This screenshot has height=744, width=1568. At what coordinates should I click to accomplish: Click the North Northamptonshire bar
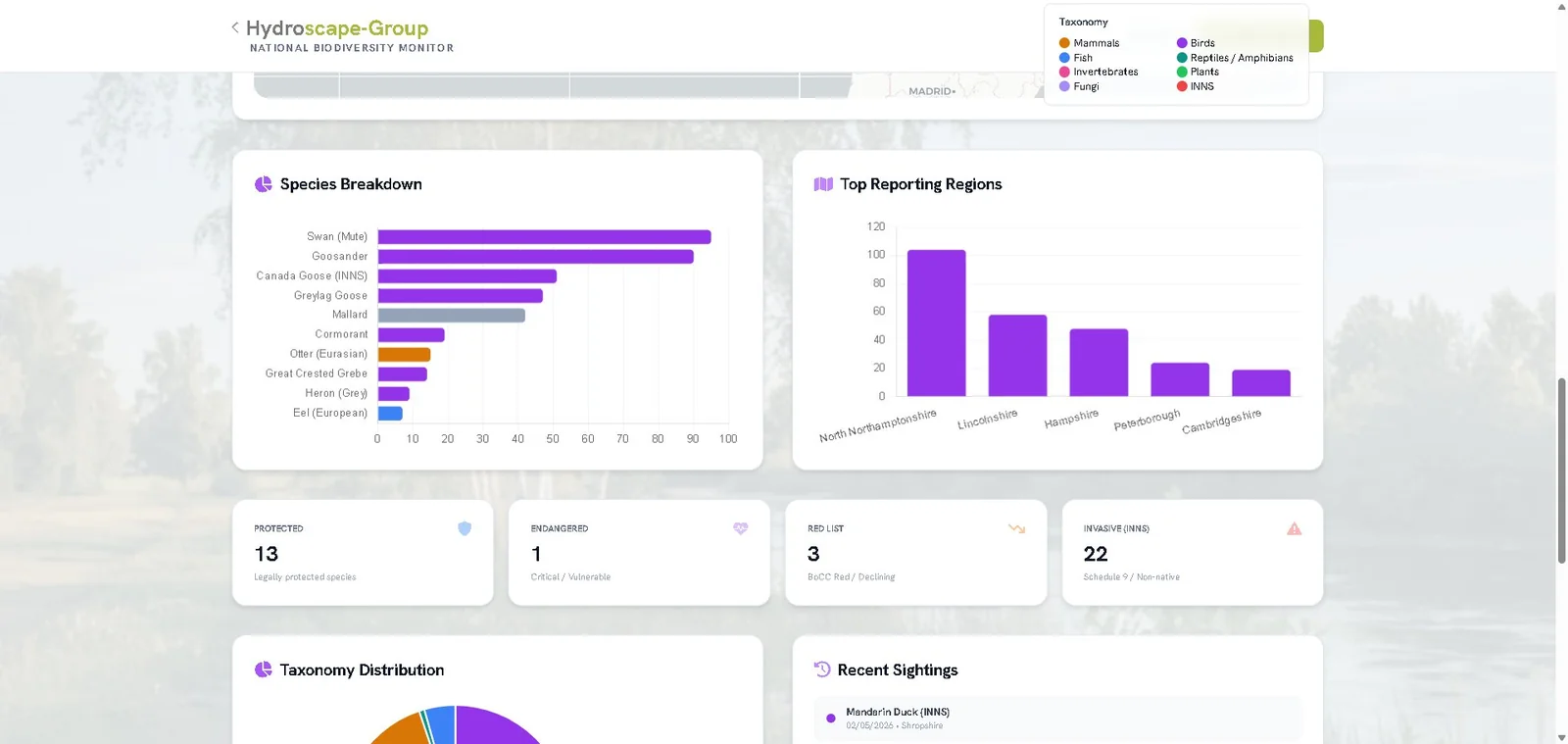[x=937, y=322]
